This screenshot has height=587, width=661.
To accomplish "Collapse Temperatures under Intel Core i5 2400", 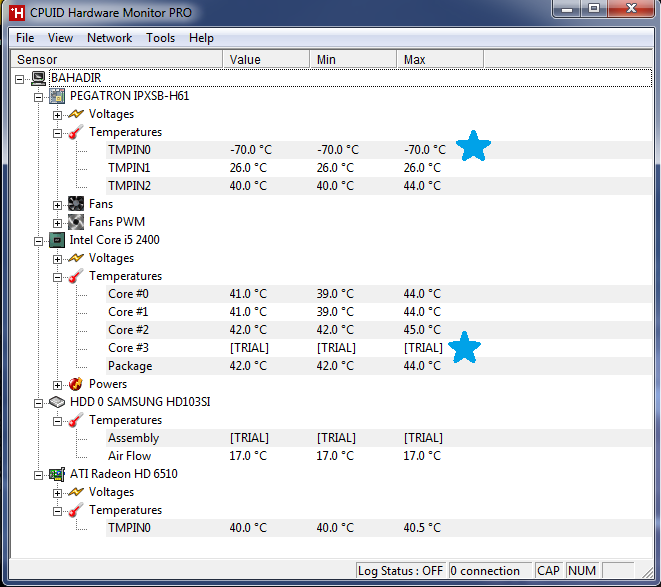I will tap(57, 276).
